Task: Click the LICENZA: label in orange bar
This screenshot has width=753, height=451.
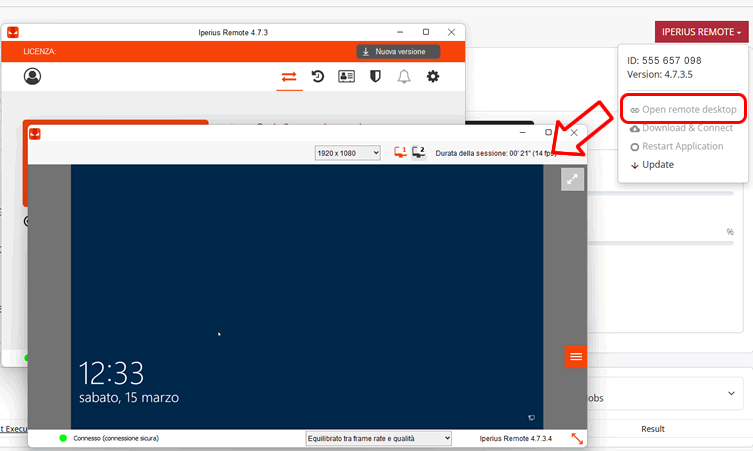Action: point(39,51)
